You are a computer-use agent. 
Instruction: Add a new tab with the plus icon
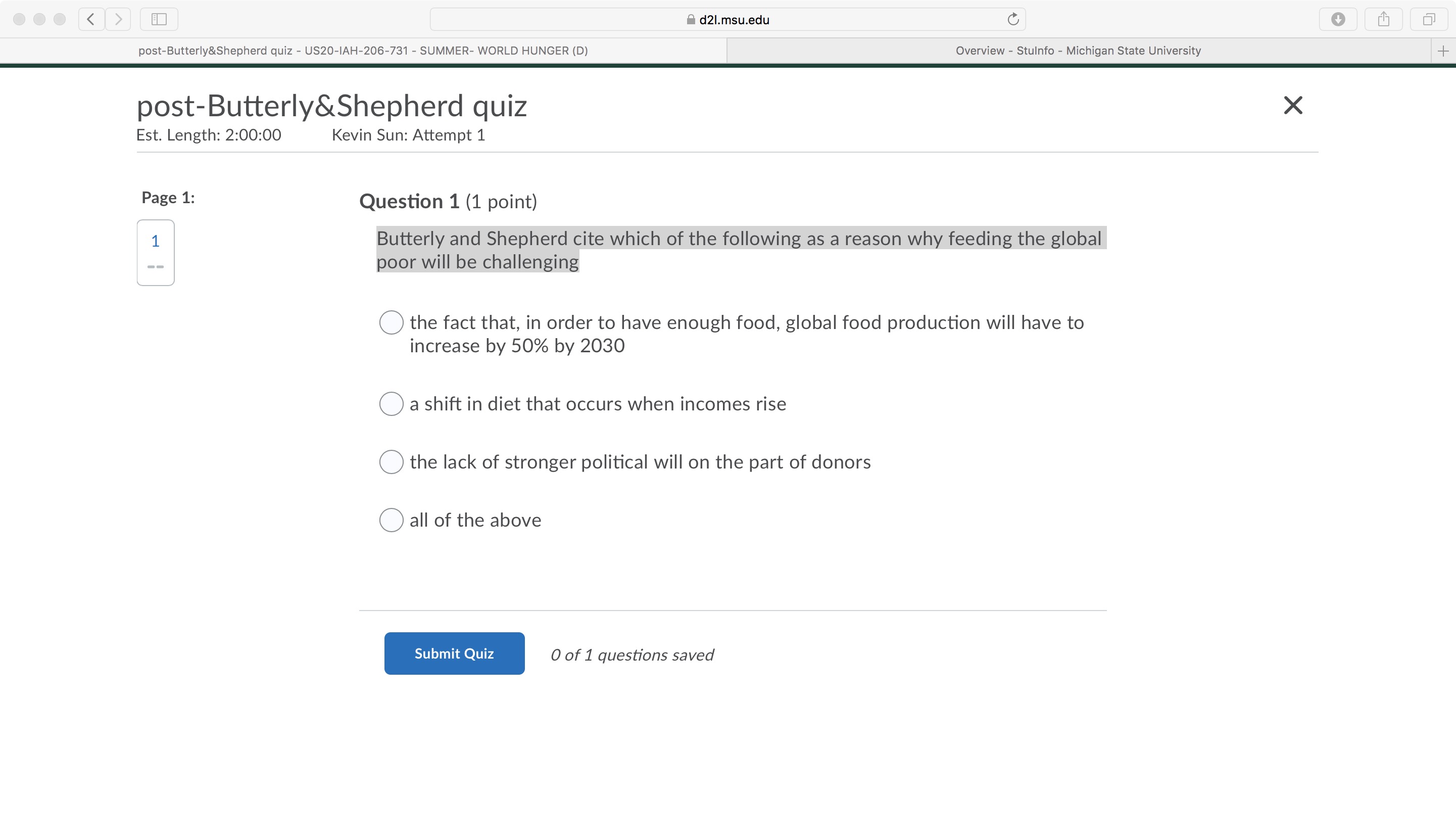coord(1443,51)
